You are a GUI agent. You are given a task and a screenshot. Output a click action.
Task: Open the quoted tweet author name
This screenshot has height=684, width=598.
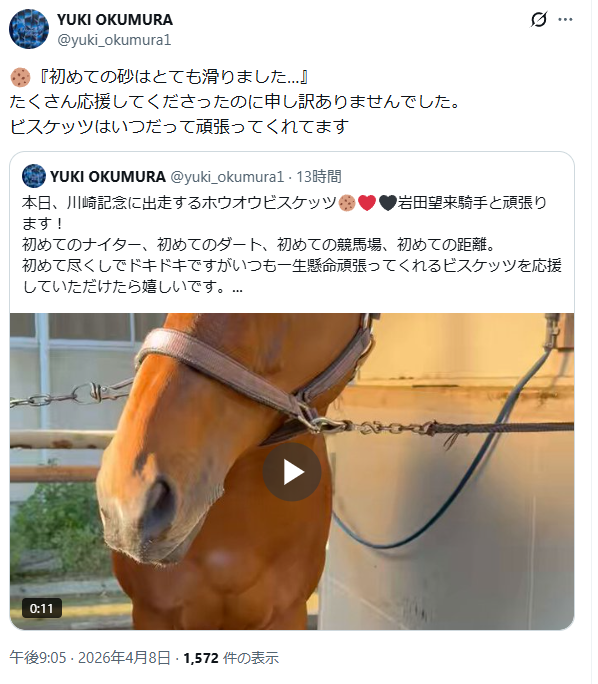tap(108, 177)
